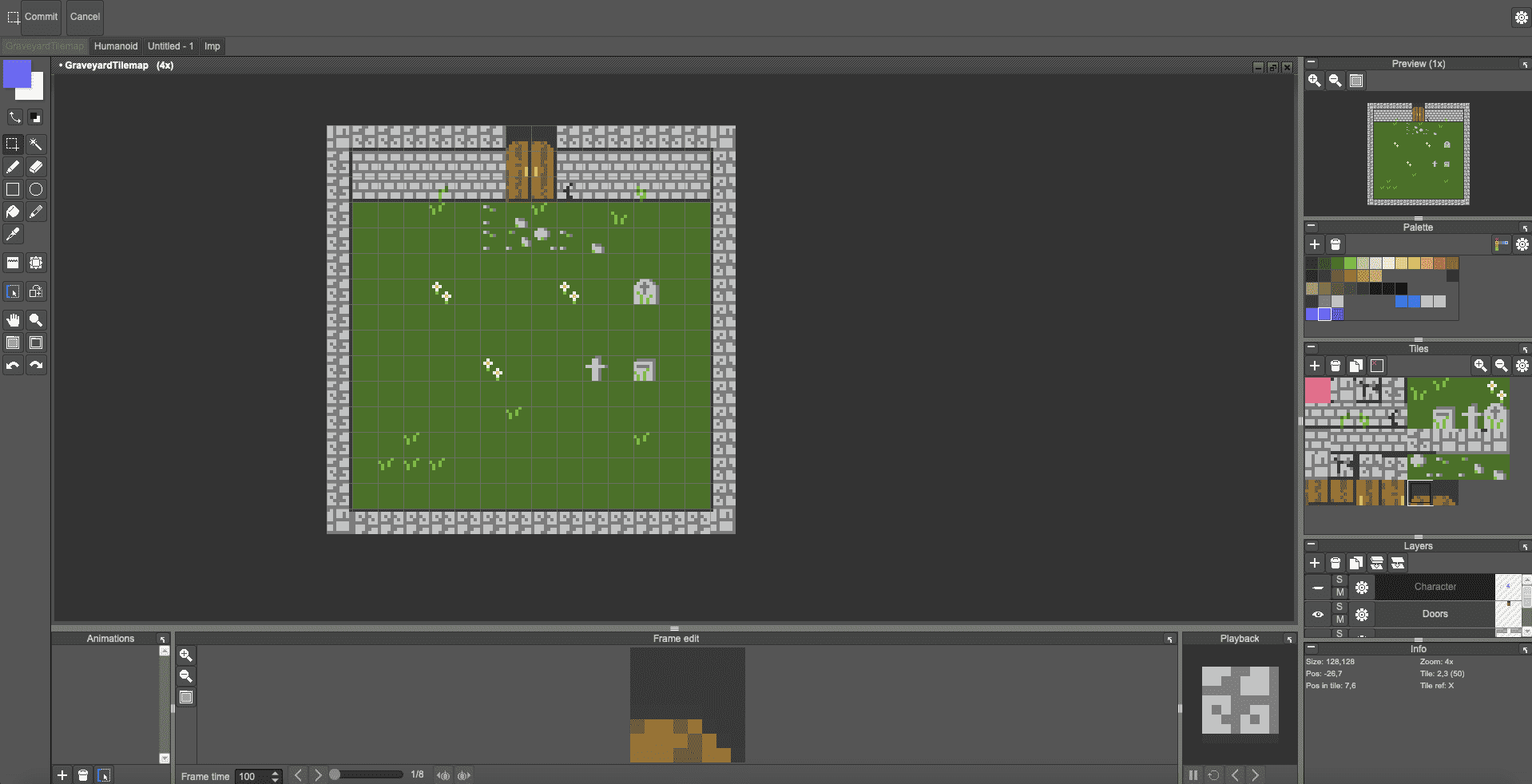The image size is (1532, 784).
Task: Collapse the Layers panel header
Action: coord(1311,545)
